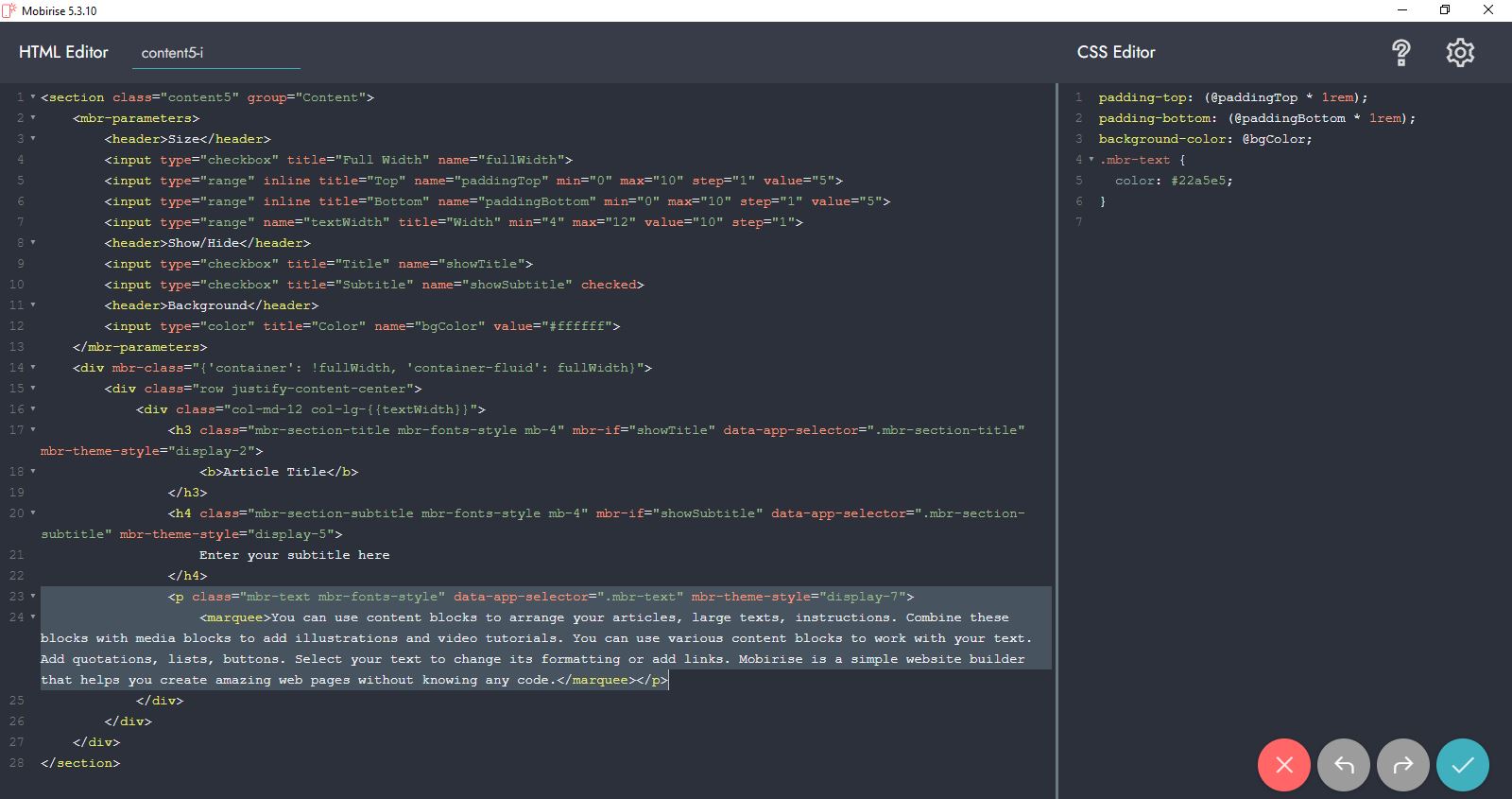Select the HTML Editor heading
Screen dimensions: 1512x799
[63, 53]
